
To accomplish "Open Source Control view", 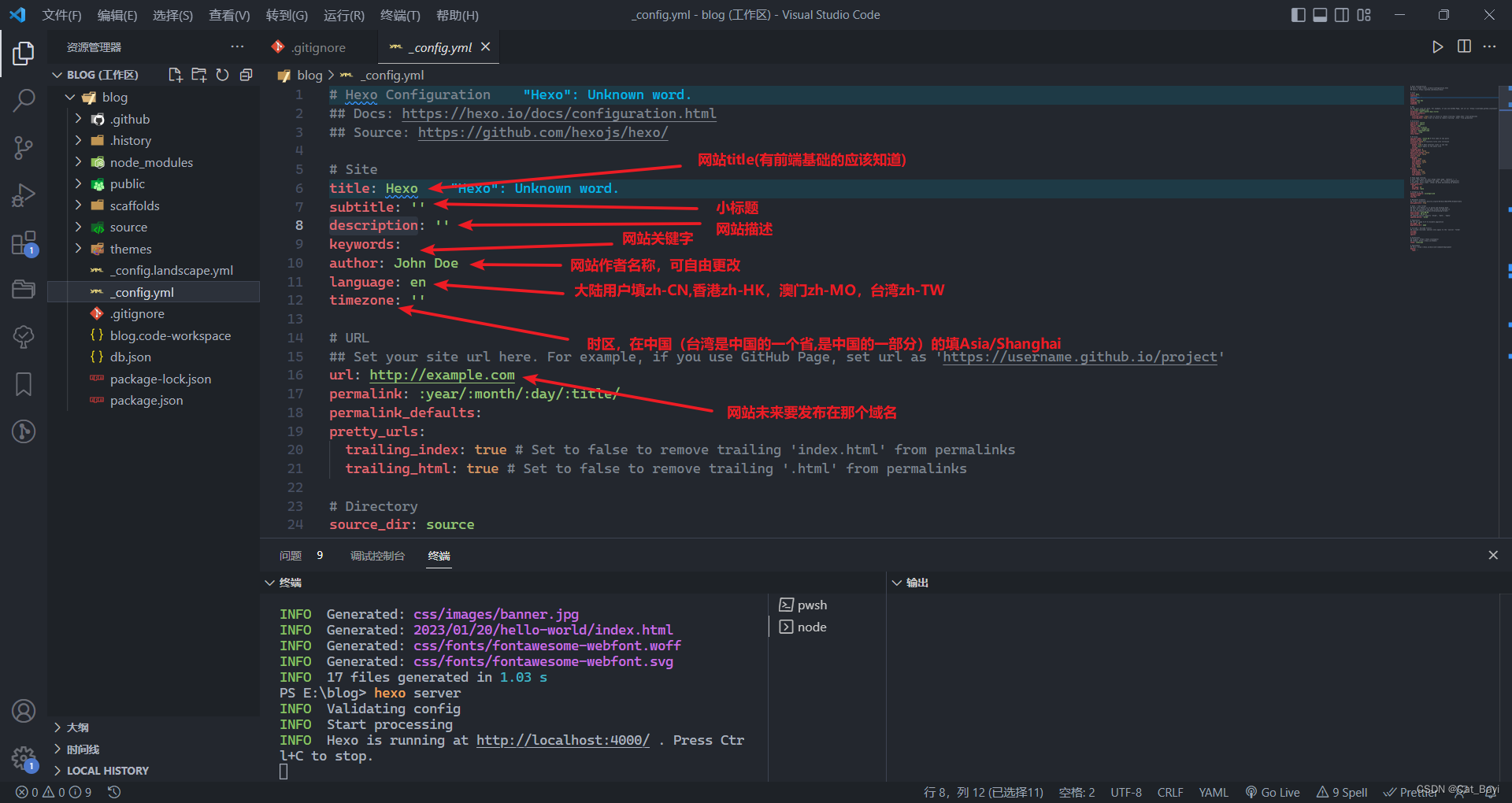I will pos(24,147).
